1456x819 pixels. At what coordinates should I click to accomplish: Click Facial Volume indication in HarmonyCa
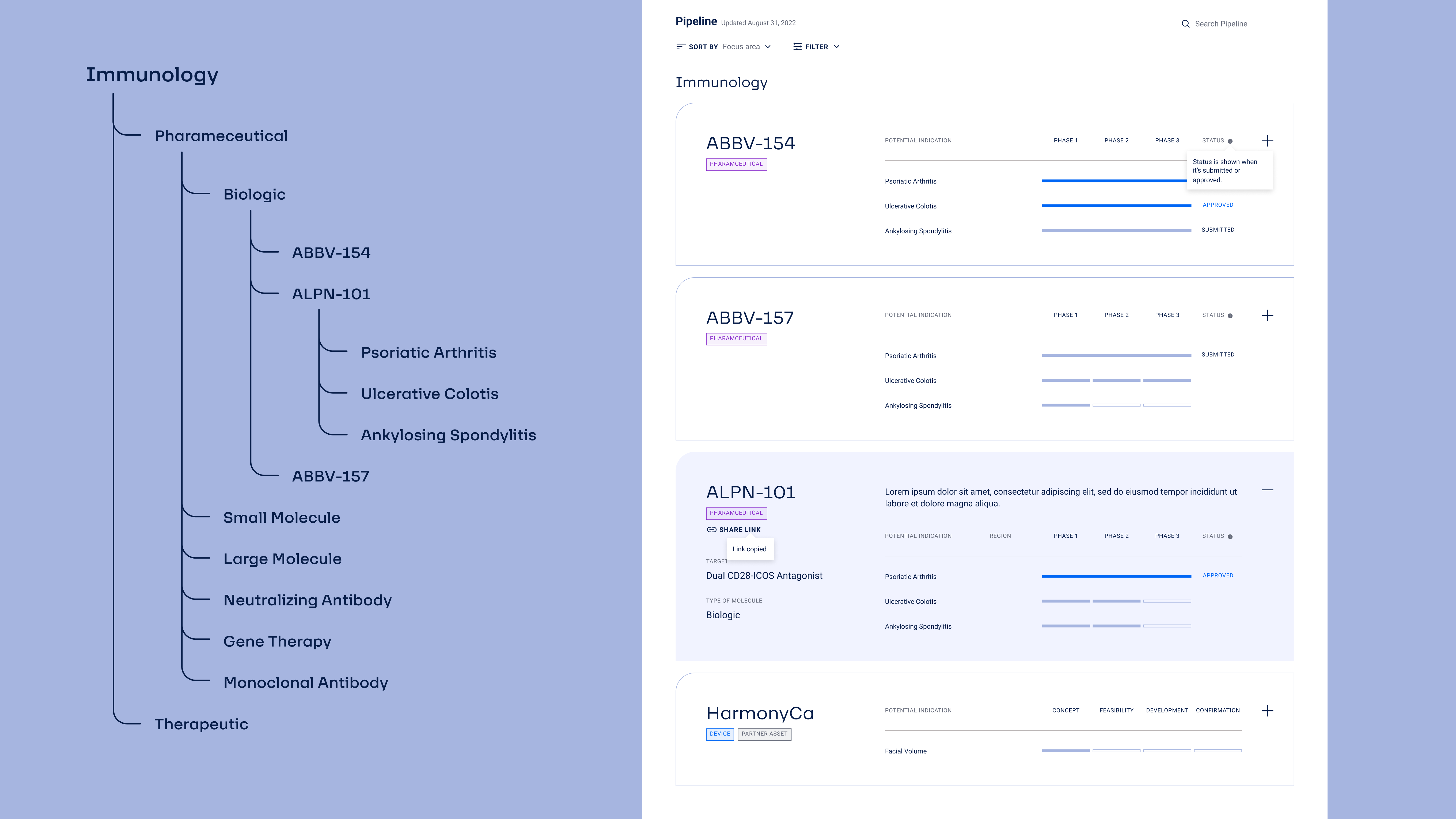tap(905, 751)
